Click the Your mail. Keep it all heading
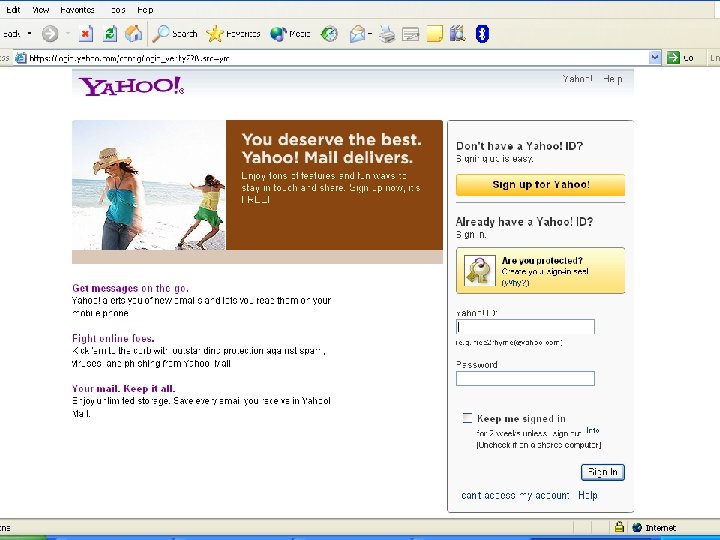 [x=124, y=388]
